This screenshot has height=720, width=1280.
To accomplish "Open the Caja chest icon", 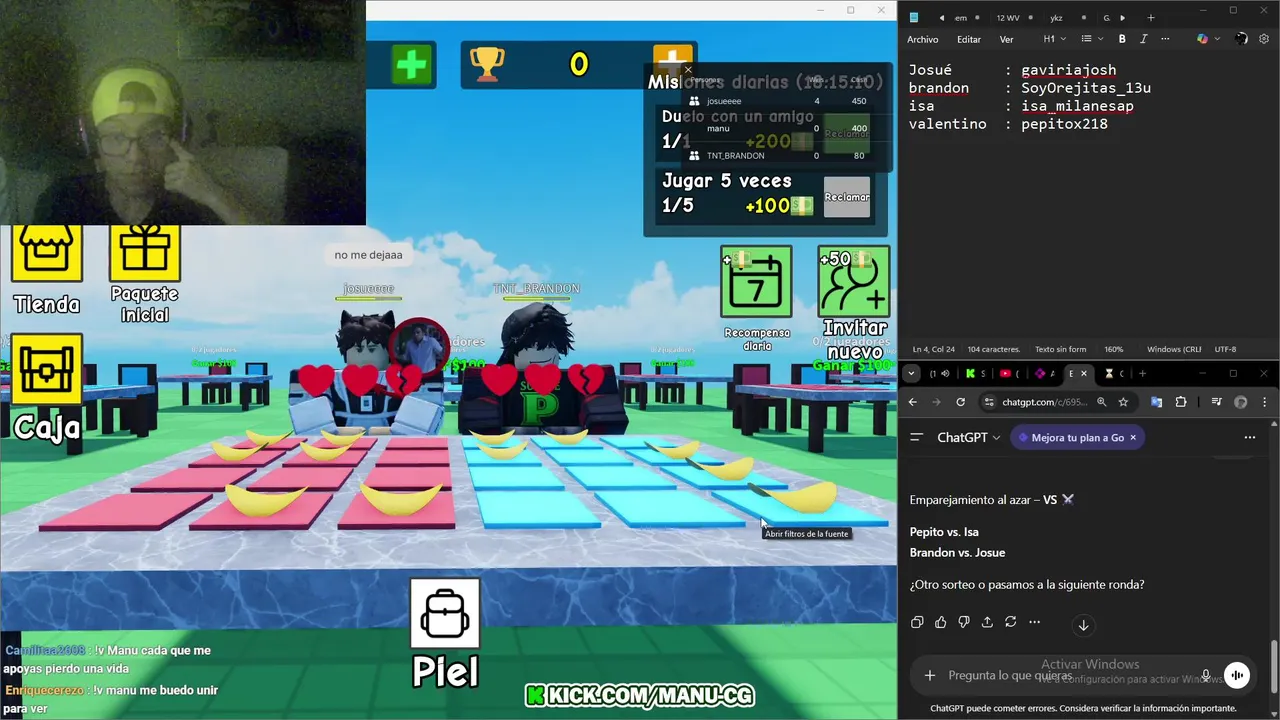I will 47,369.
